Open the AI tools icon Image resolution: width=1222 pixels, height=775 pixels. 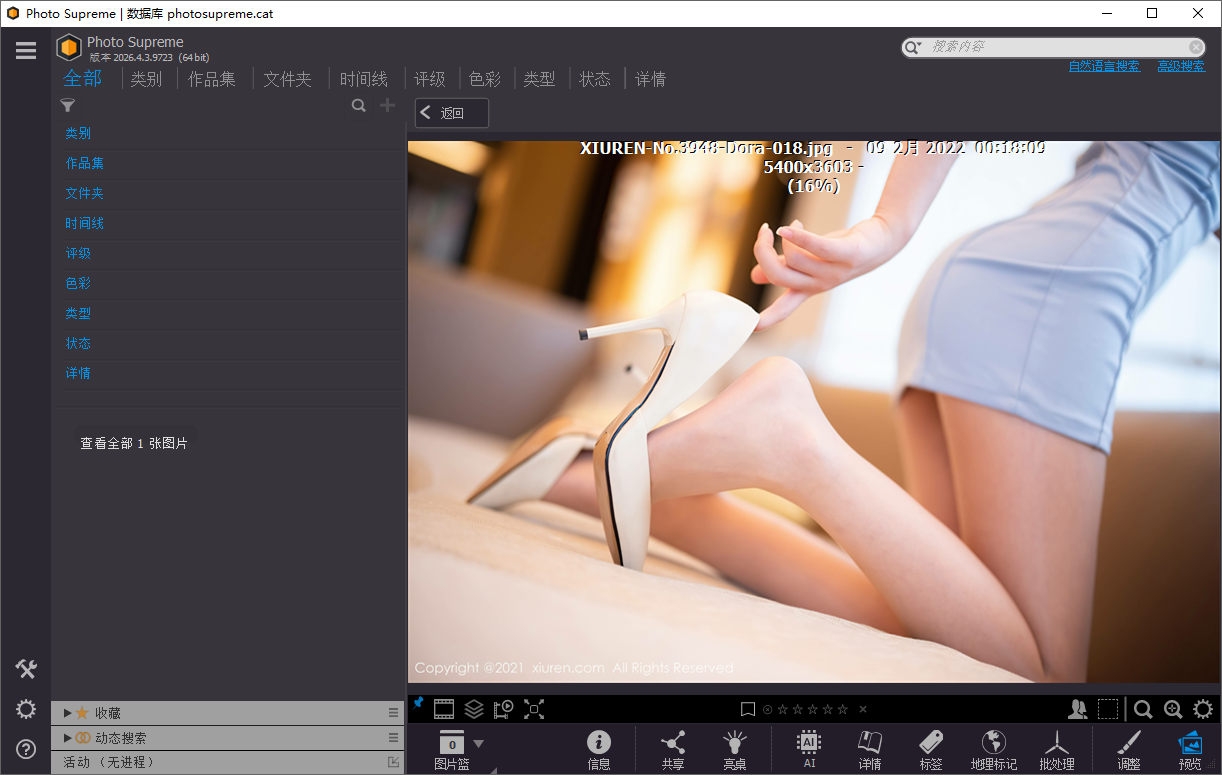[809, 750]
